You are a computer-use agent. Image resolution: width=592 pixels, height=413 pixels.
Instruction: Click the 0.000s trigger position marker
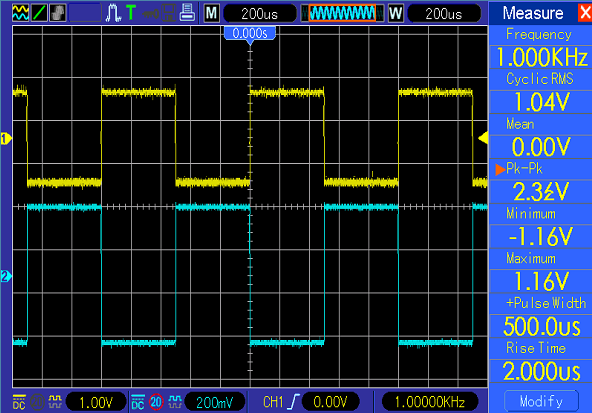pyautogui.click(x=250, y=33)
